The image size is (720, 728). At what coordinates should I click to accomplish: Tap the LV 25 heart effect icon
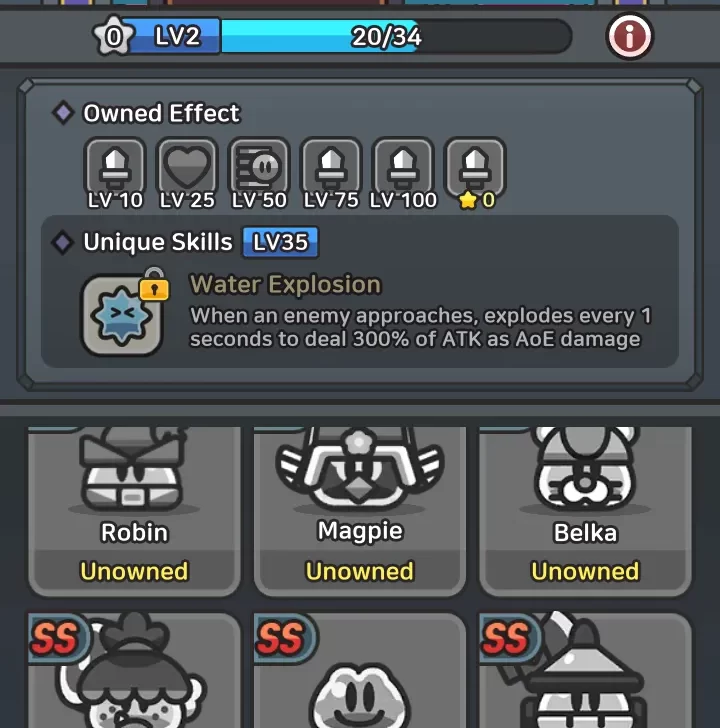tap(187, 167)
